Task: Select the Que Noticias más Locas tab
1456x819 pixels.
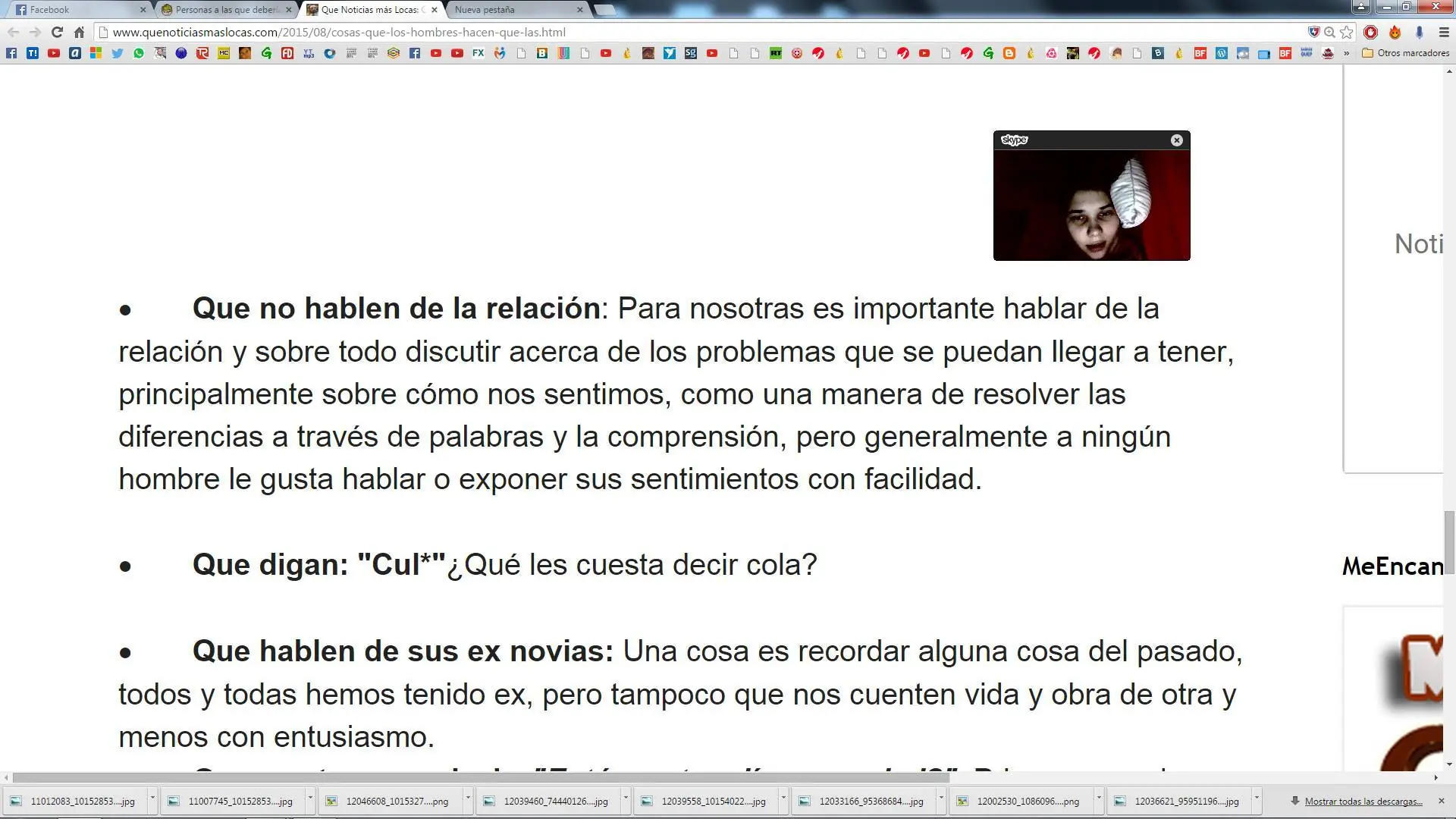Action: tap(370, 10)
